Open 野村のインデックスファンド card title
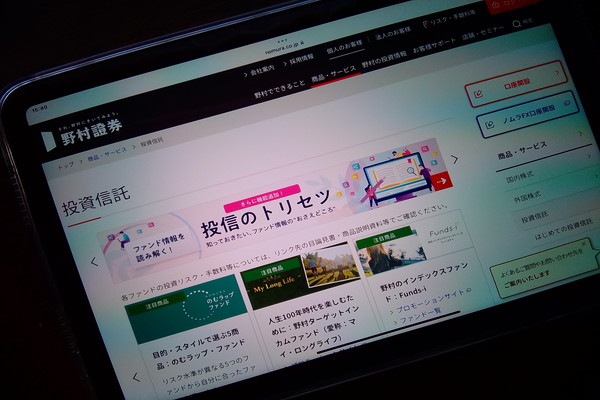This screenshot has height=400, width=600. (x=424, y=281)
